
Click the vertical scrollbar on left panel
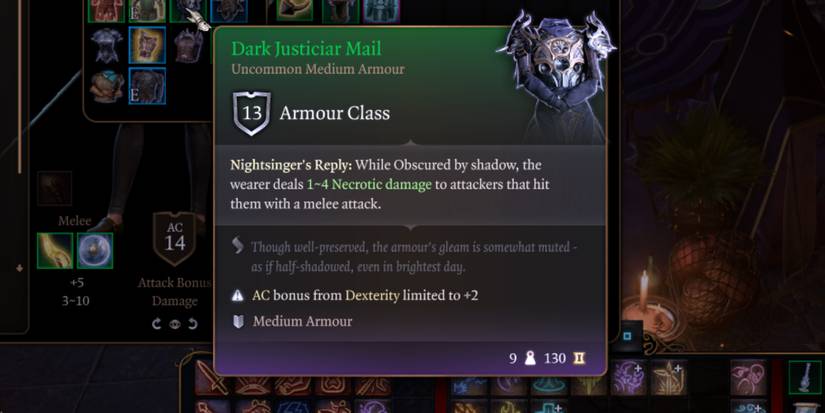coord(20,87)
